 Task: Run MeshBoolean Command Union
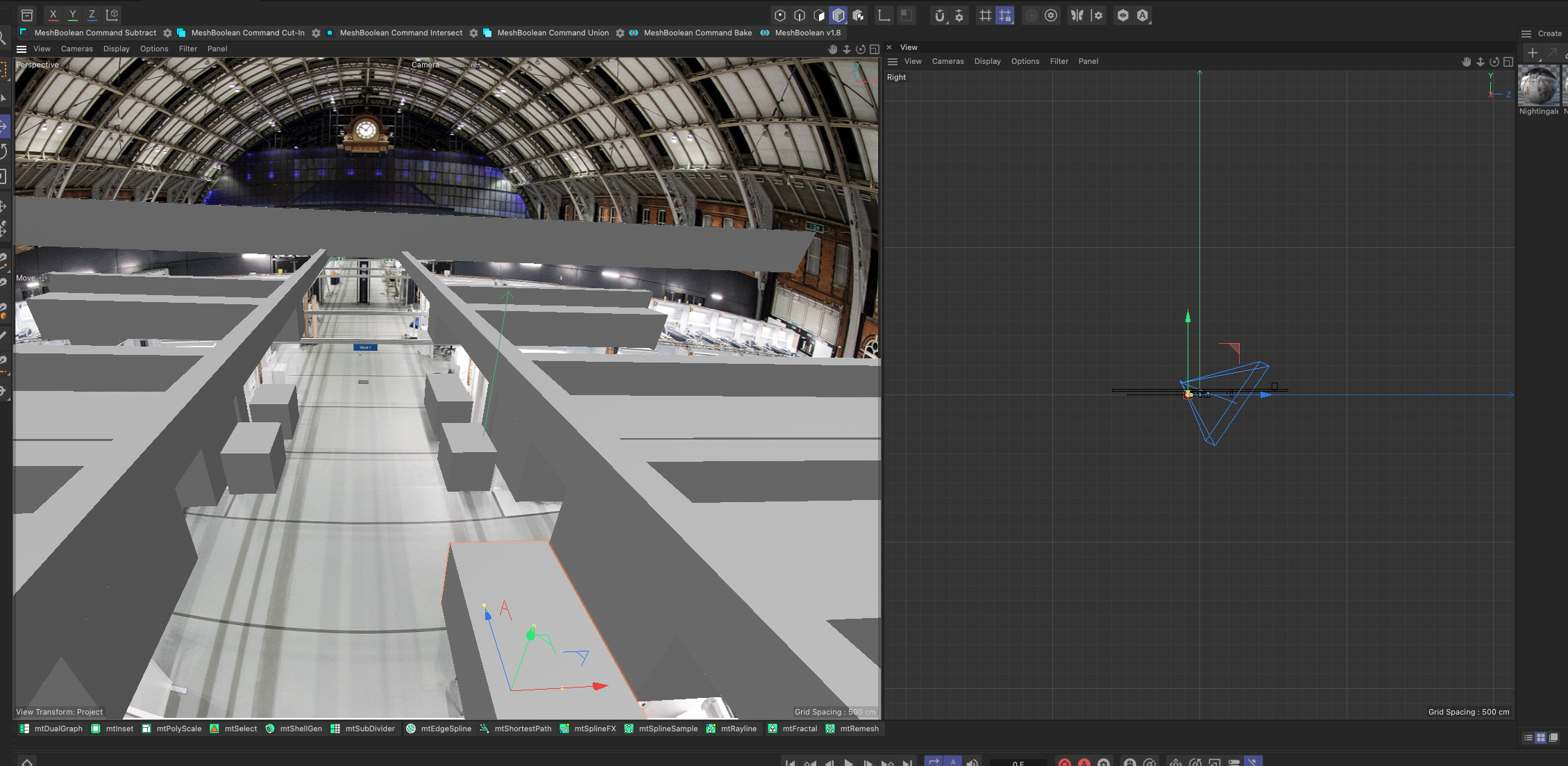pyautogui.click(x=546, y=33)
